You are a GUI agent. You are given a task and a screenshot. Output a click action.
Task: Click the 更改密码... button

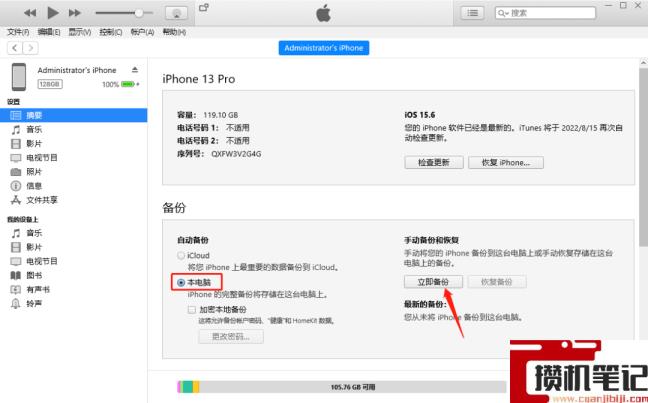click(231, 336)
